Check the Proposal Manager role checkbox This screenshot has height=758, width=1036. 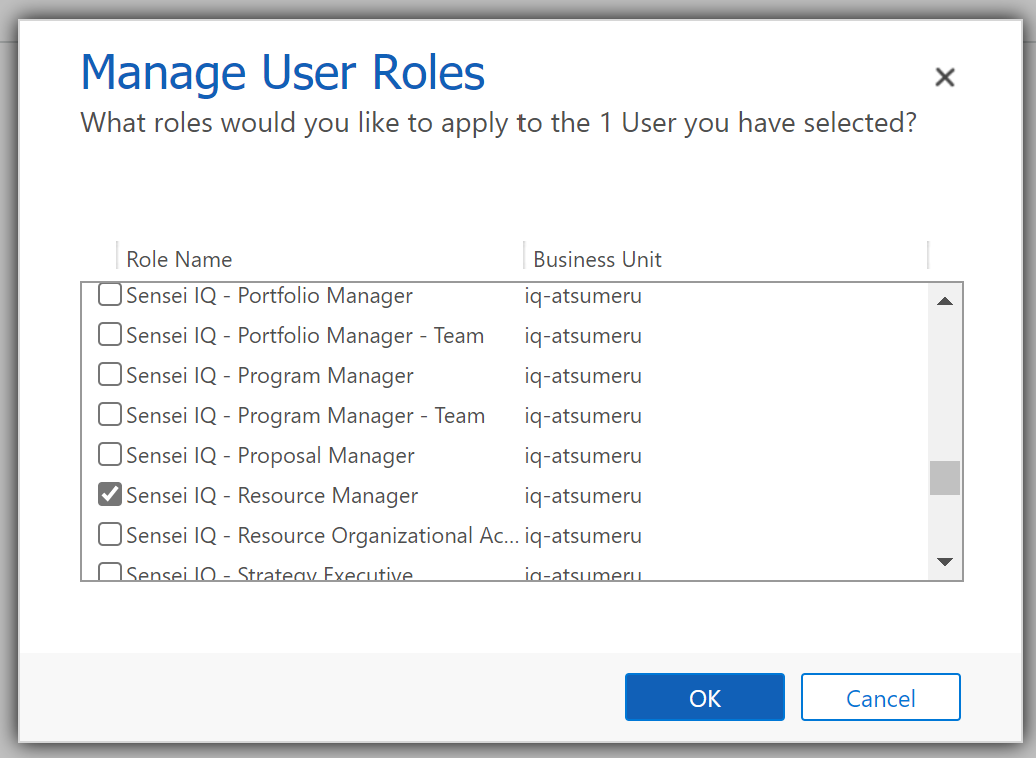pos(110,456)
